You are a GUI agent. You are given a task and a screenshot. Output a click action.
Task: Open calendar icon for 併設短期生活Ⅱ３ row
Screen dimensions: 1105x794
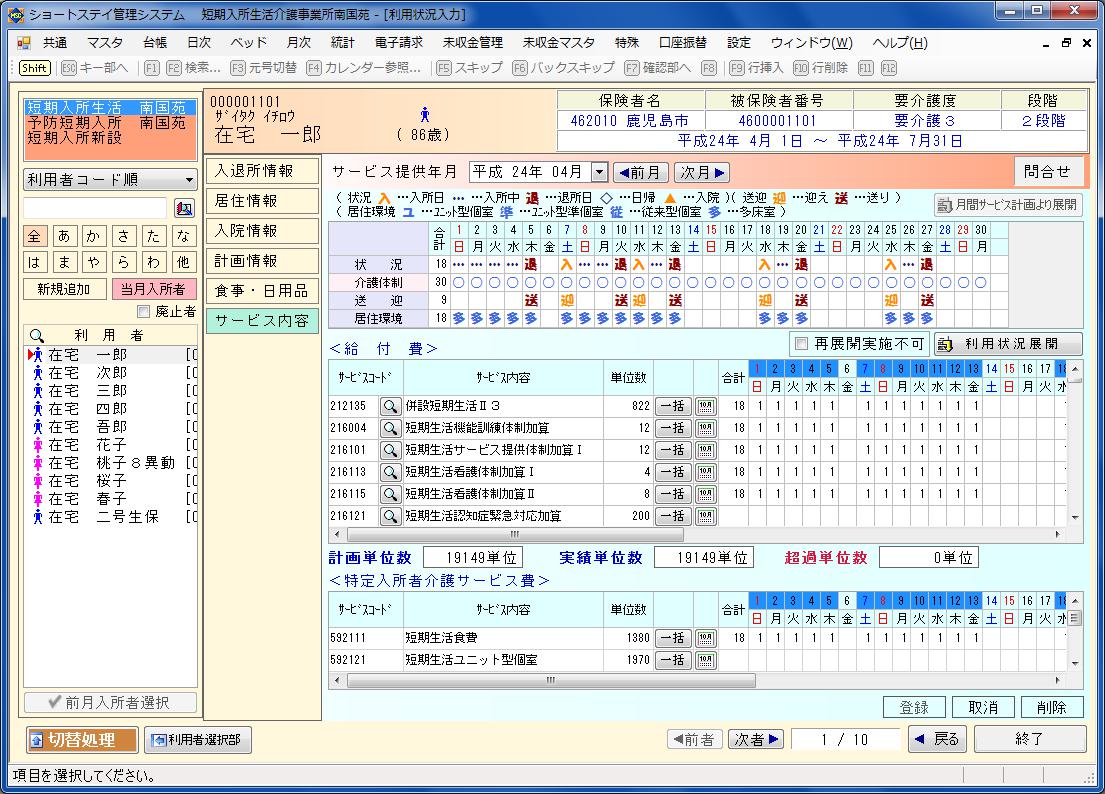click(706, 406)
